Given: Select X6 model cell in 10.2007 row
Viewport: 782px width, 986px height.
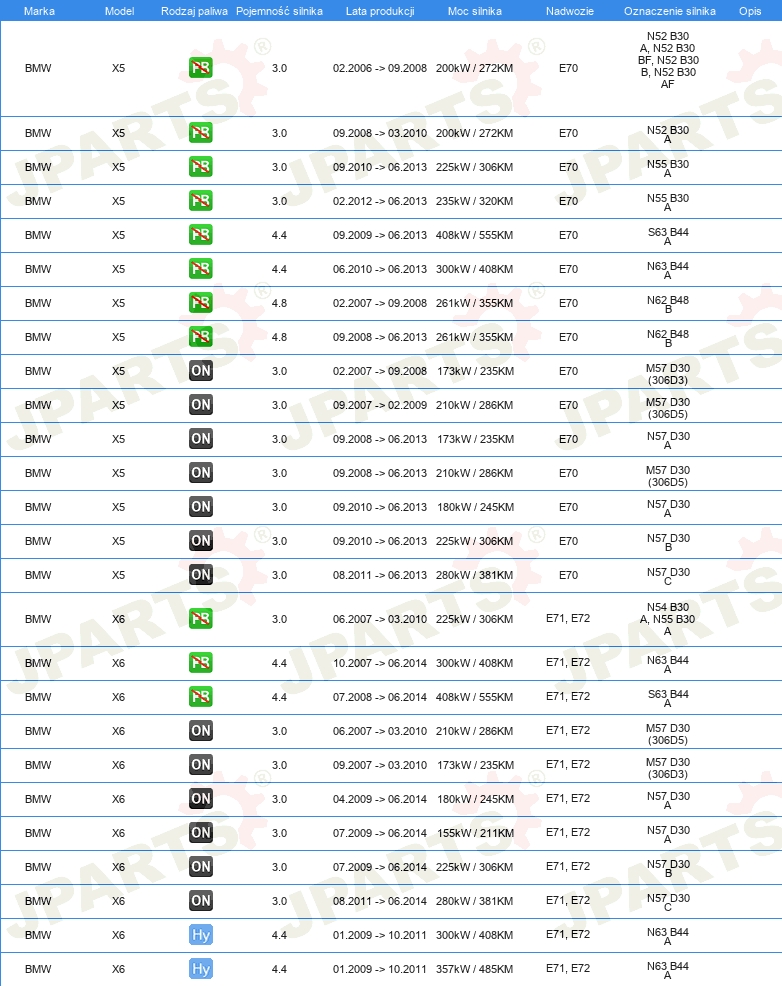Looking at the screenshot, I should point(118,663).
